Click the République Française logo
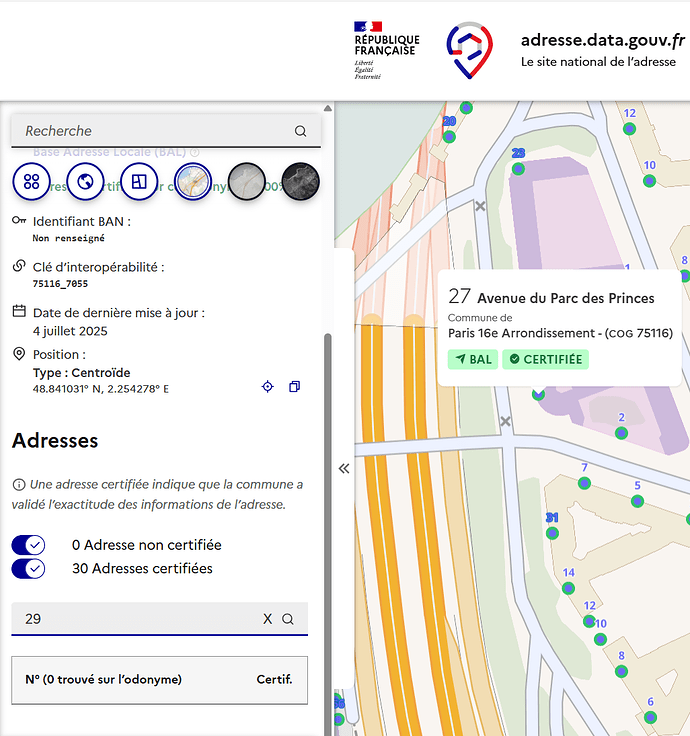This screenshot has width=690, height=736. (386, 50)
